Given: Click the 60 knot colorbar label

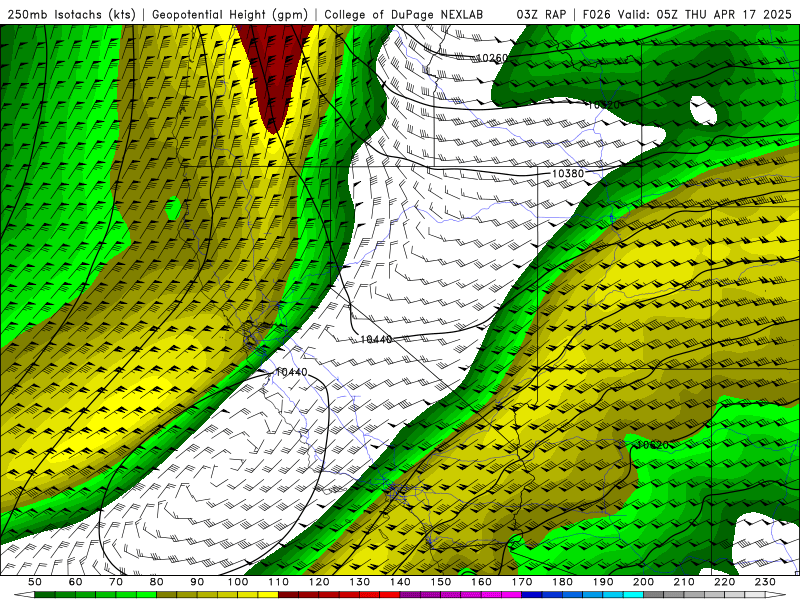Looking at the screenshot, I should pos(76,582).
